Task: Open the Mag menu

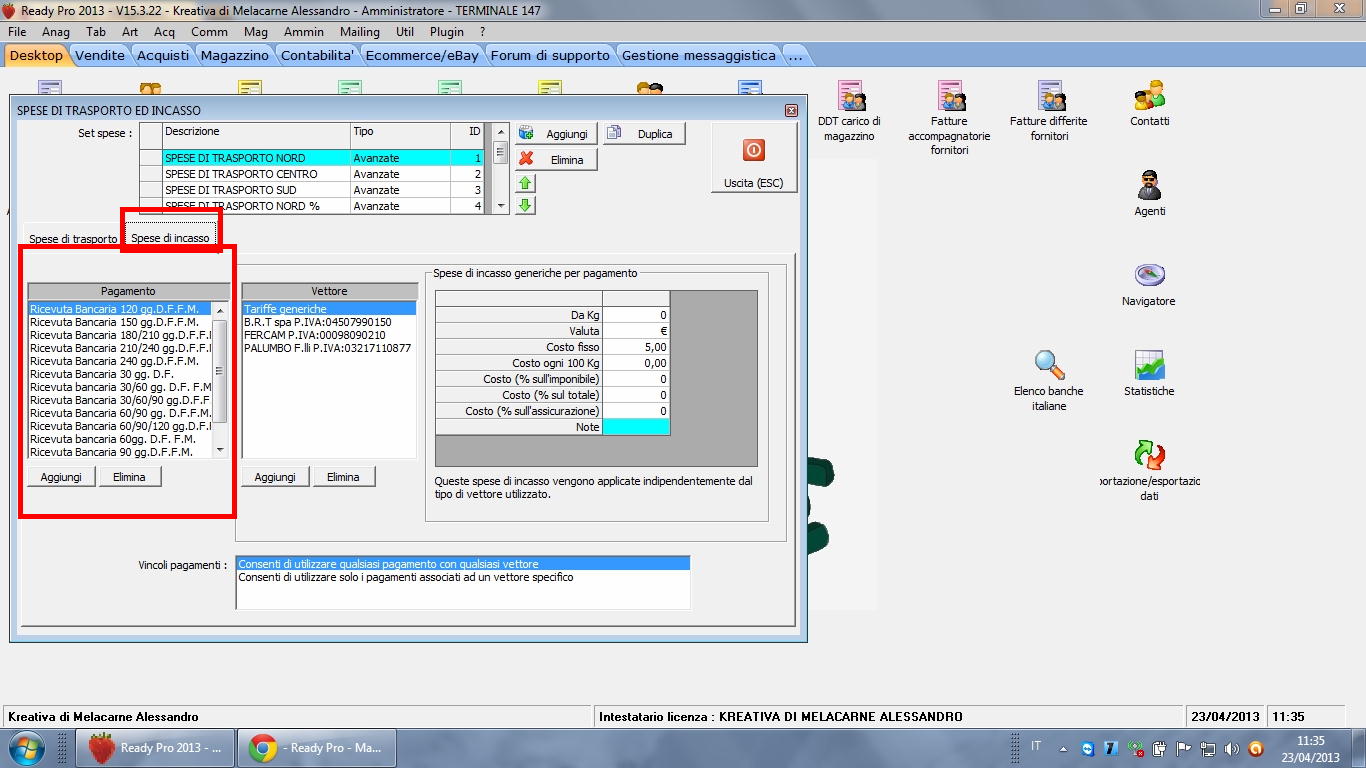Action: pyautogui.click(x=256, y=32)
